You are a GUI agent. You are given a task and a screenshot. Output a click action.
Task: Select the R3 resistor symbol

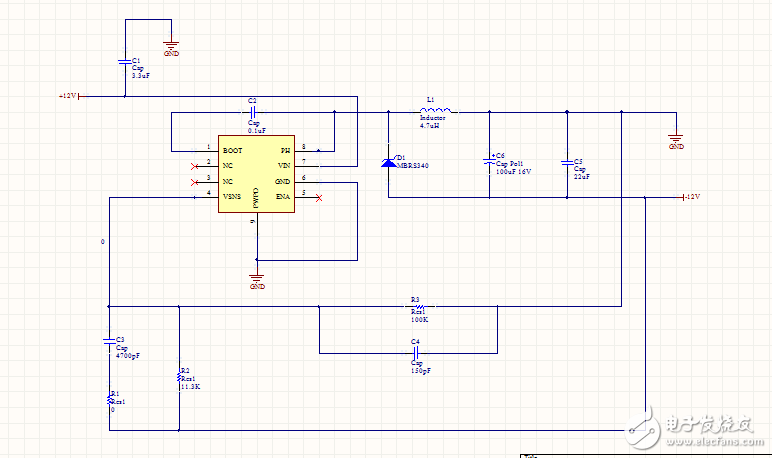tap(418, 306)
